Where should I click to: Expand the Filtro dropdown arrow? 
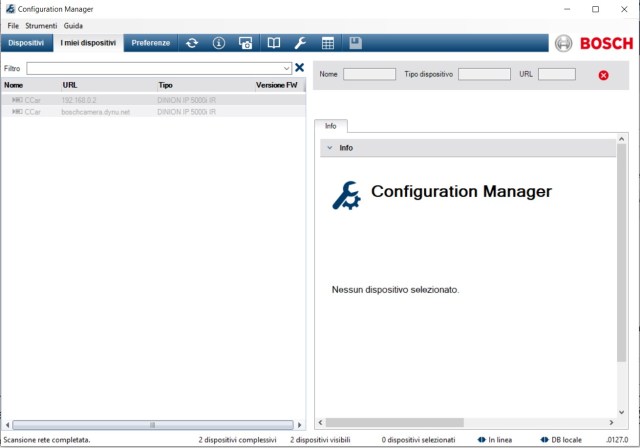coord(287,68)
